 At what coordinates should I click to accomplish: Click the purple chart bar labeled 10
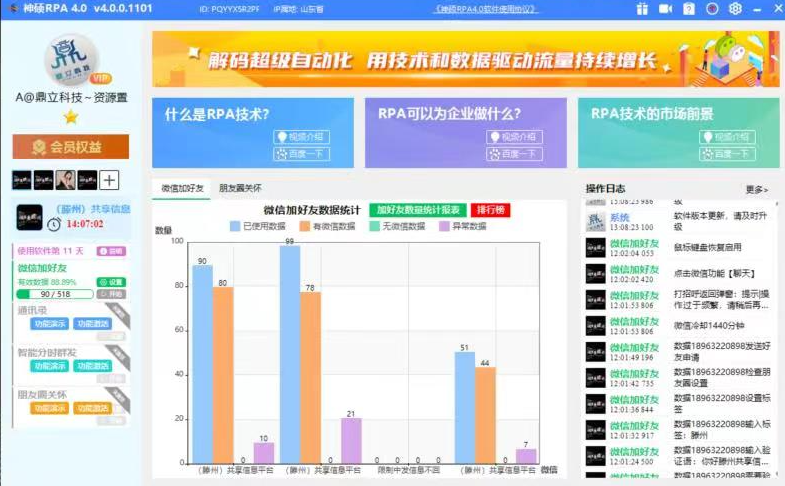click(x=263, y=452)
